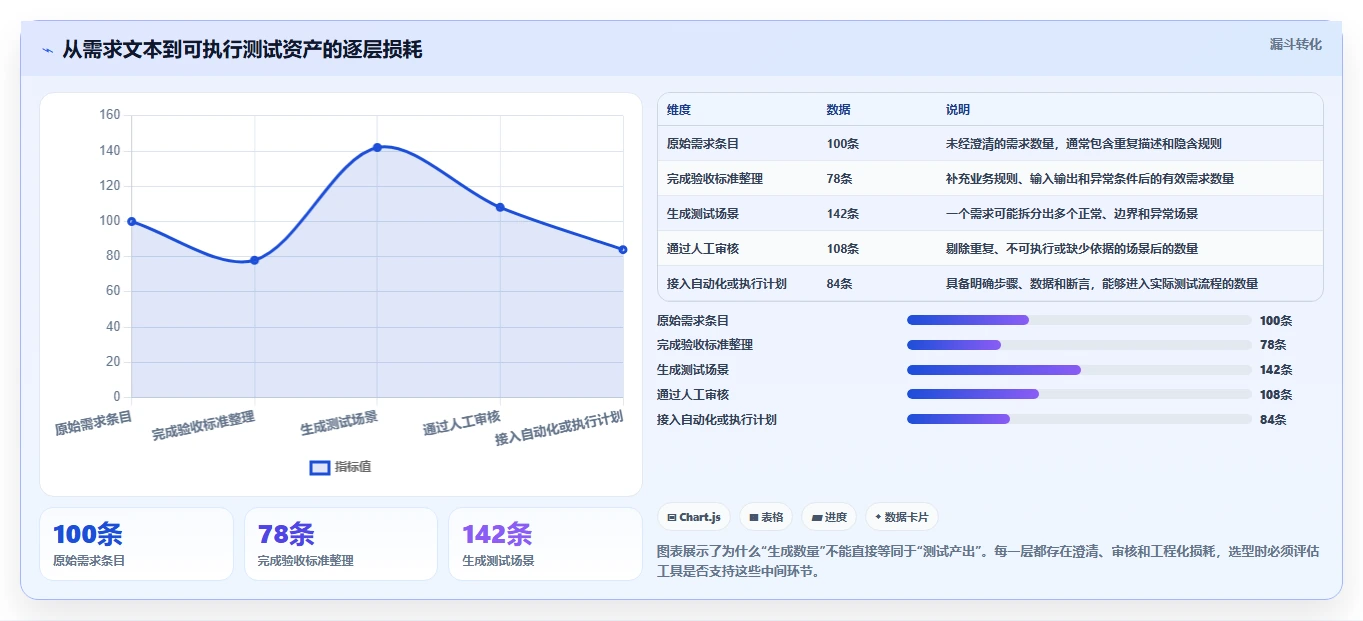This screenshot has height=621, width=1363.
Task: Click the 进度 tag chip
Action: [829, 517]
